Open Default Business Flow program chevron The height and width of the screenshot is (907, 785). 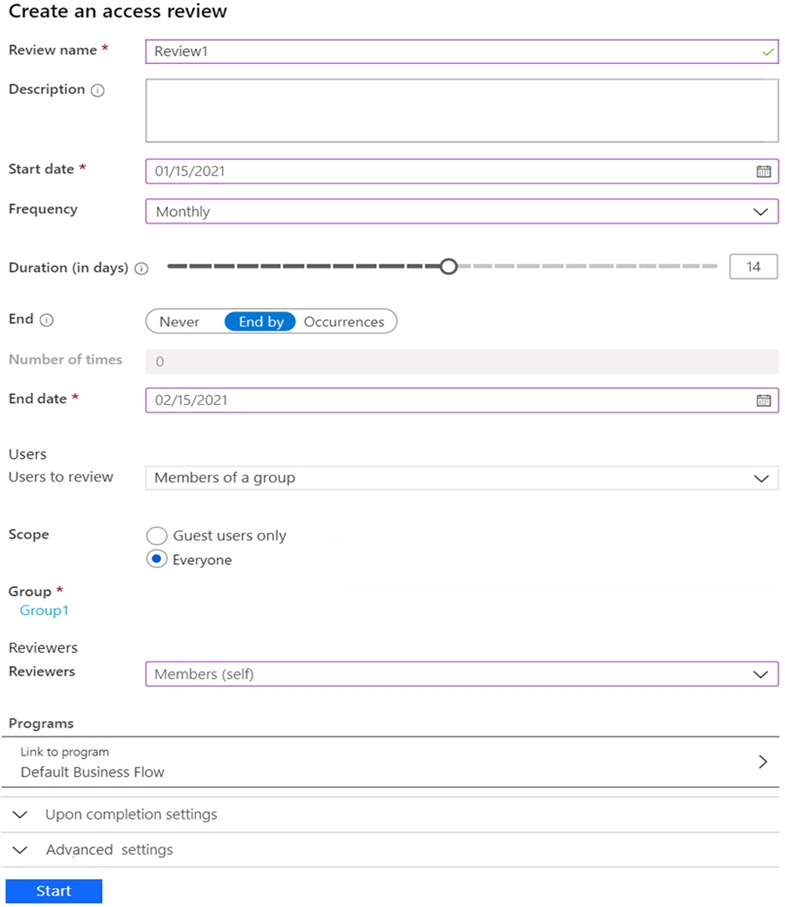tap(762, 761)
